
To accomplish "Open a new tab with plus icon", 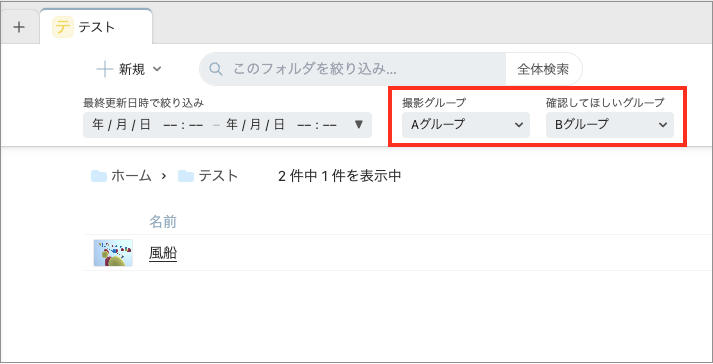I will pyautogui.click(x=19, y=27).
